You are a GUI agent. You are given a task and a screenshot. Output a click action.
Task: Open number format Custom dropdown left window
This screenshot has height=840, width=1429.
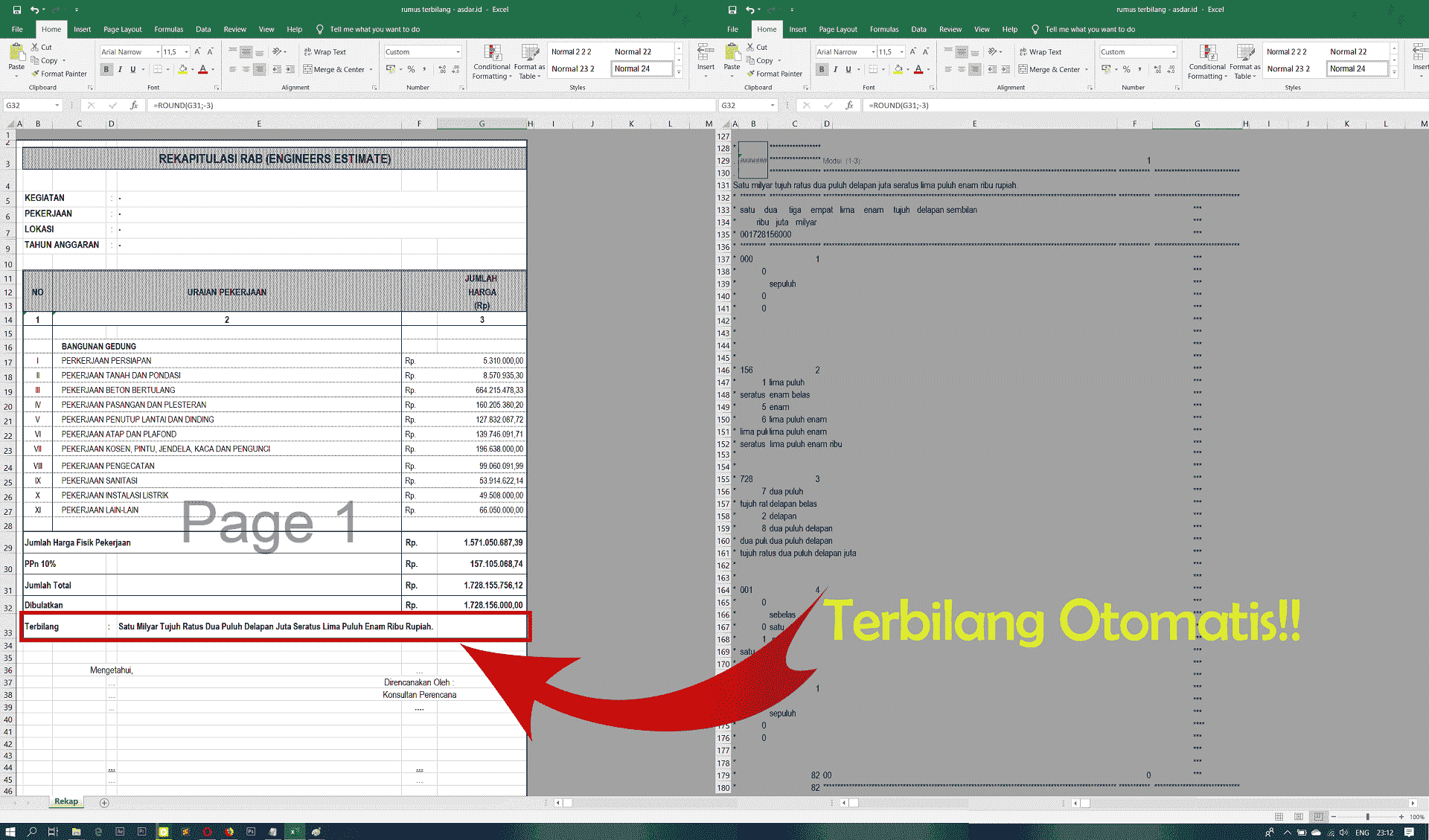click(458, 51)
